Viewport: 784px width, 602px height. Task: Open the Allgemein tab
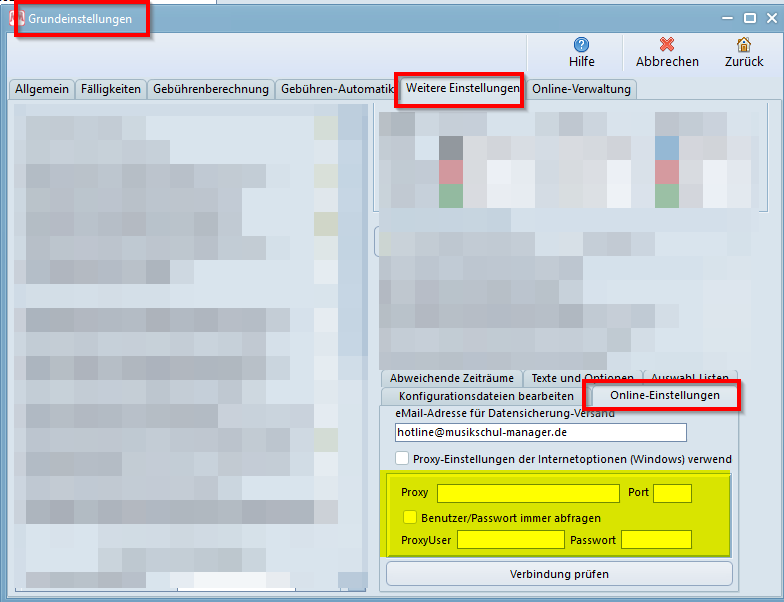click(x=42, y=89)
